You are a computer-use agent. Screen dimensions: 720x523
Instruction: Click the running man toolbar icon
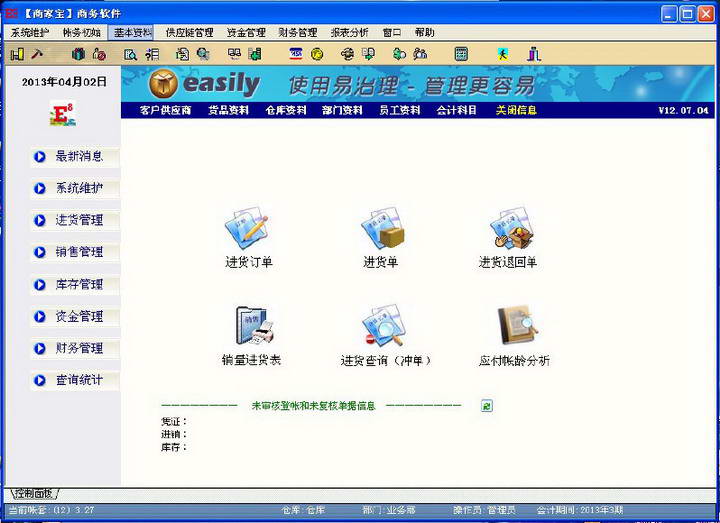(x=503, y=54)
